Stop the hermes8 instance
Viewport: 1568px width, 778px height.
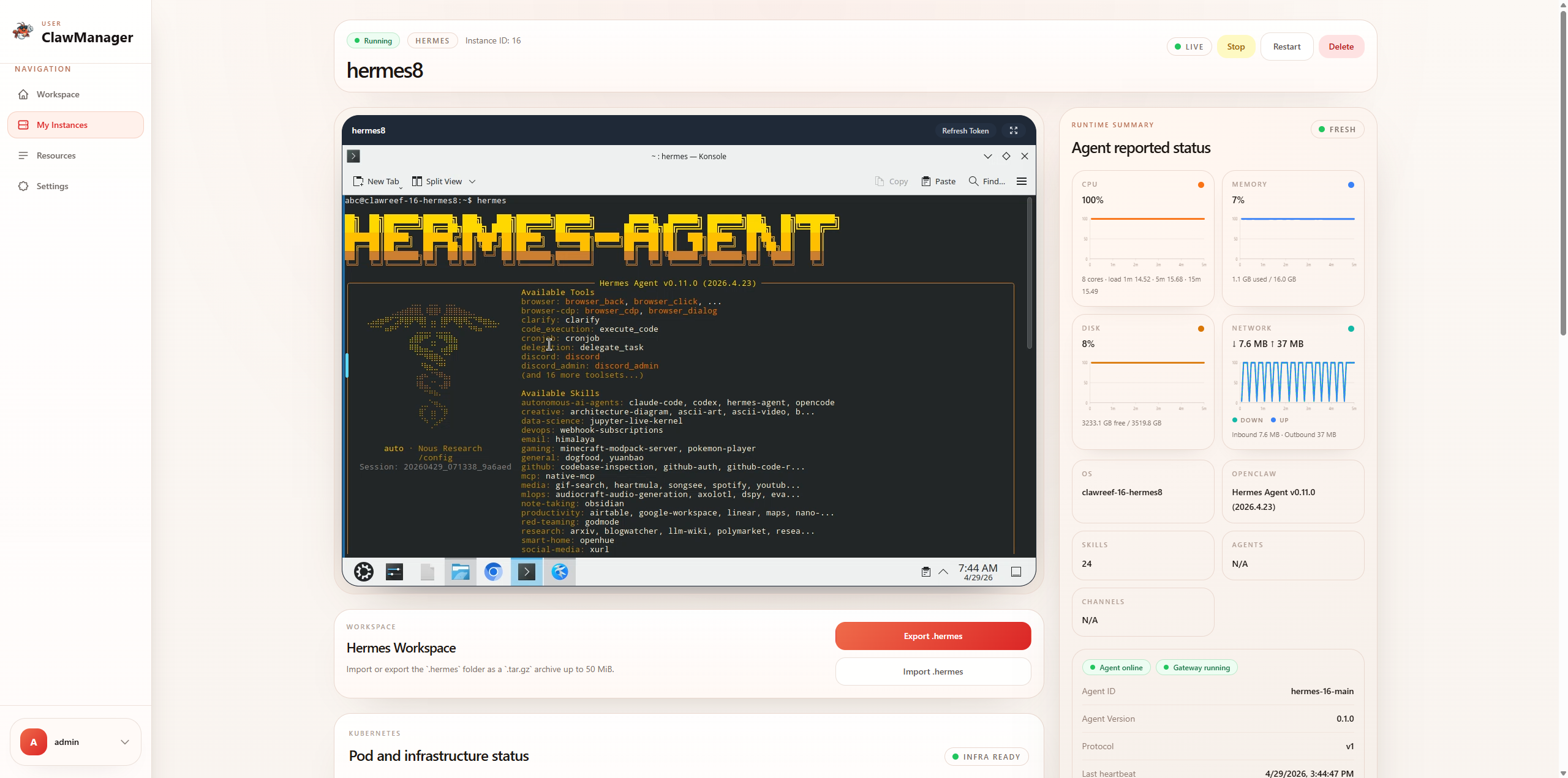click(x=1236, y=47)
